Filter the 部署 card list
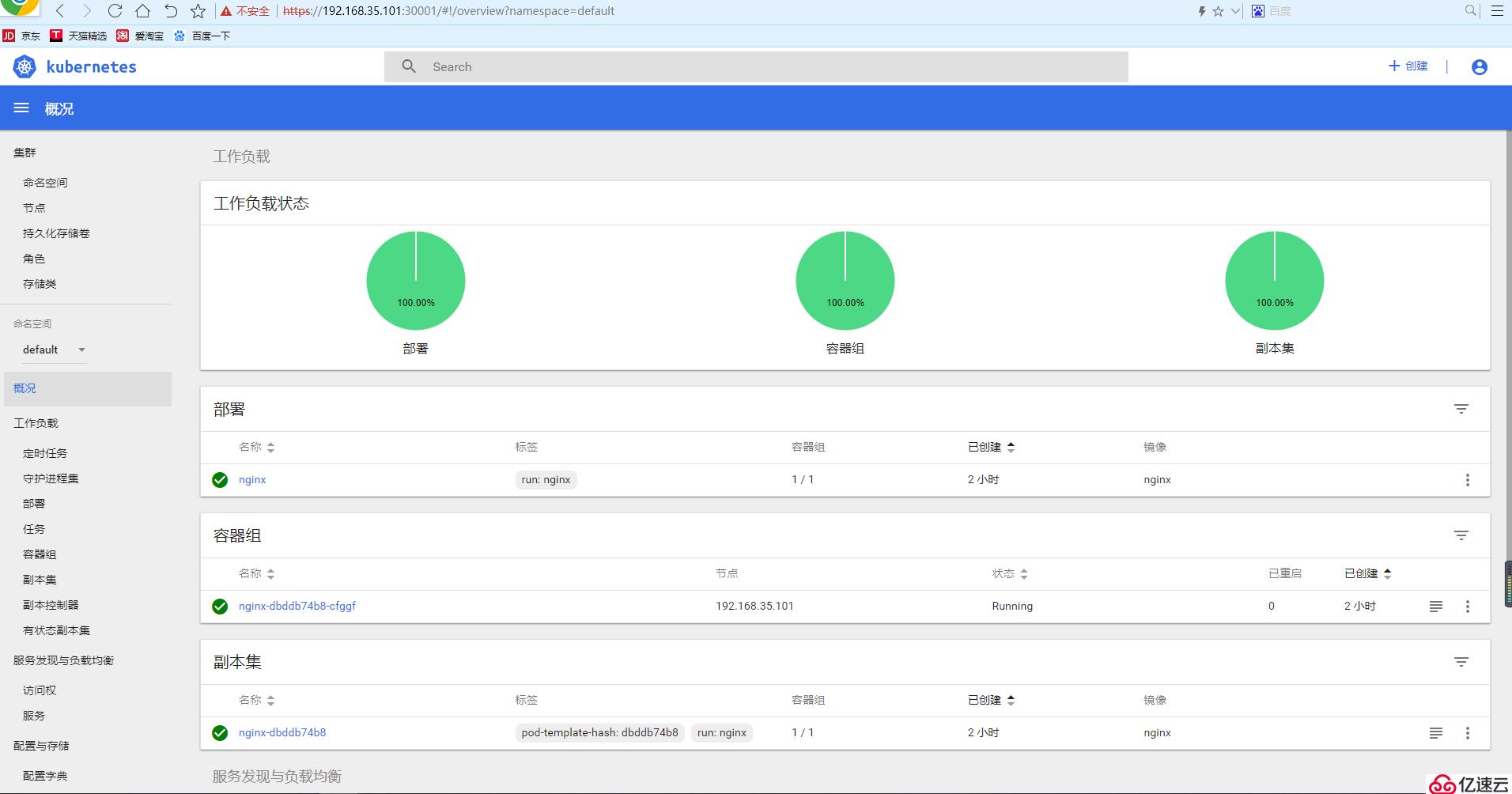The height and width of the screenshot is (794, 1512). coord(1461,409)
